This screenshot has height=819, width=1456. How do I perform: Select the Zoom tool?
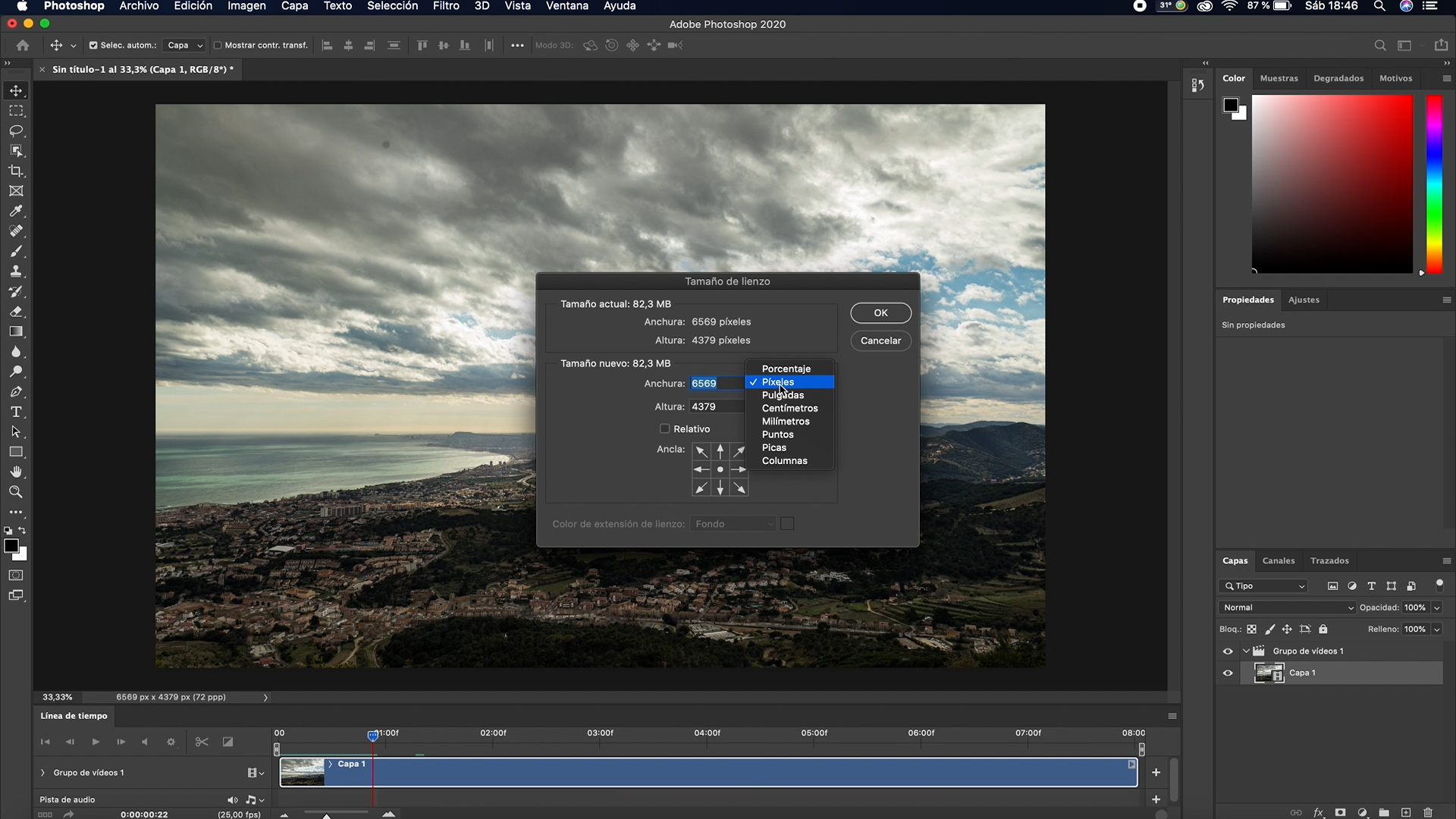pyautogui.click(x=16, y=491)
